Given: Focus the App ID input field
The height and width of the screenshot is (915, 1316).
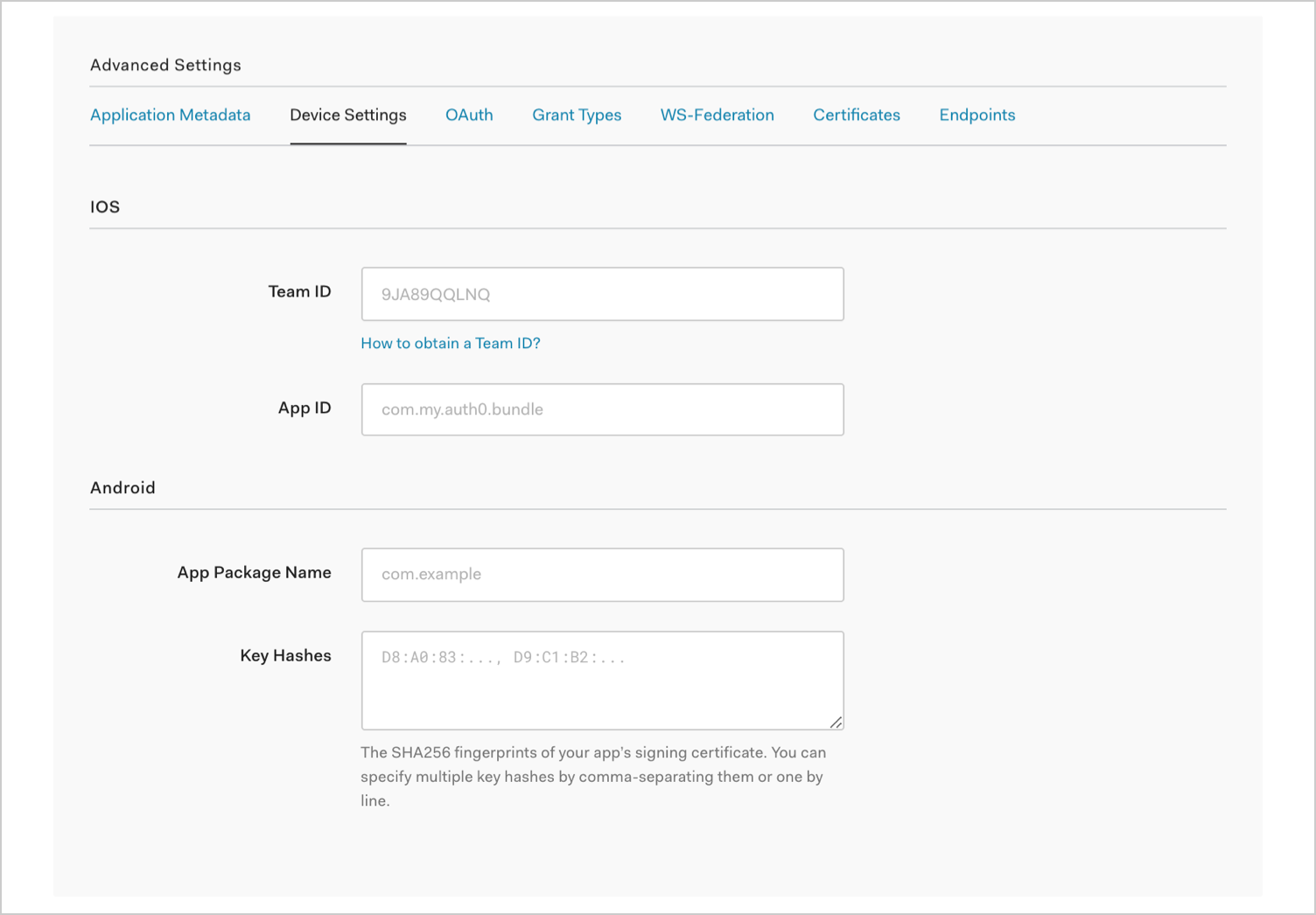Looking at the screenshot, I should pyautogui.click(x=603, y=409).
